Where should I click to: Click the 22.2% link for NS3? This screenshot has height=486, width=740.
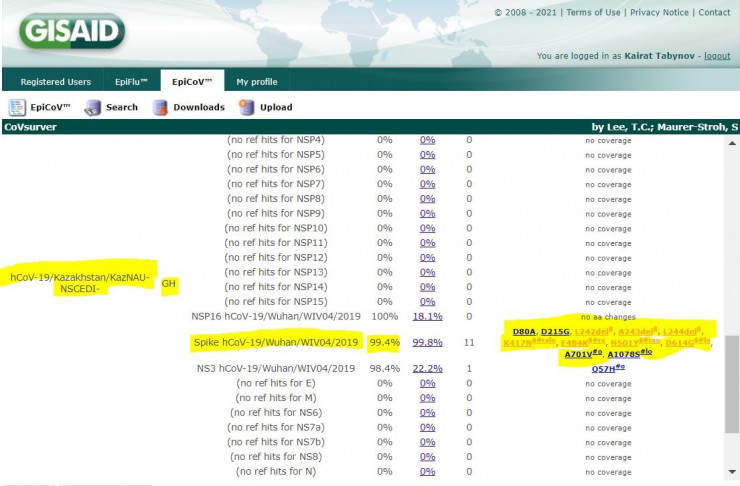click(427, 368)
